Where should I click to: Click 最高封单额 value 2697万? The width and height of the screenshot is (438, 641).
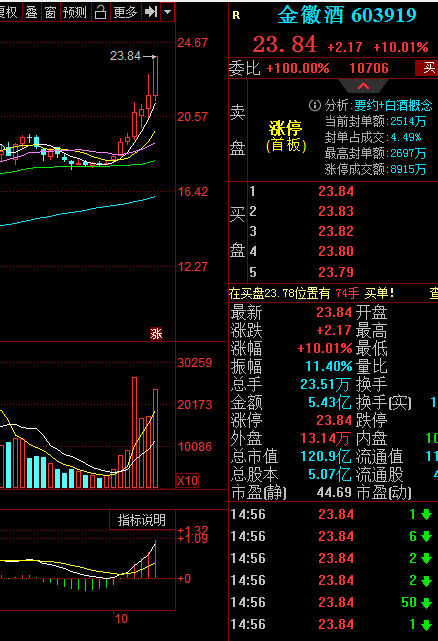click(x=408, y=153)
